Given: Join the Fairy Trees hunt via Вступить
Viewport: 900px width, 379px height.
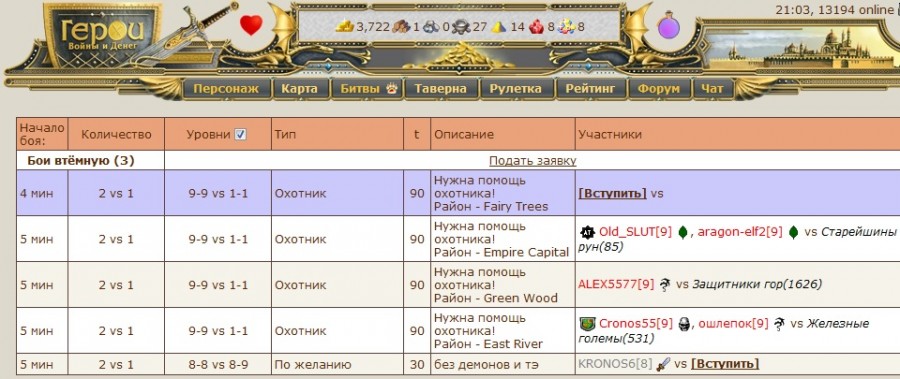Looking at the screenshot, I should pos(612,194).
